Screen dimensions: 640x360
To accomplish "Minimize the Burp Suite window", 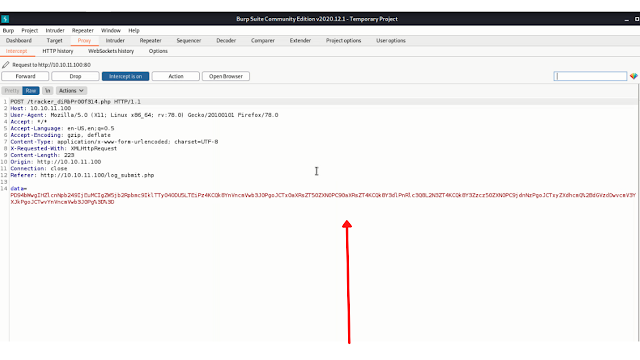I will point(627,19).
